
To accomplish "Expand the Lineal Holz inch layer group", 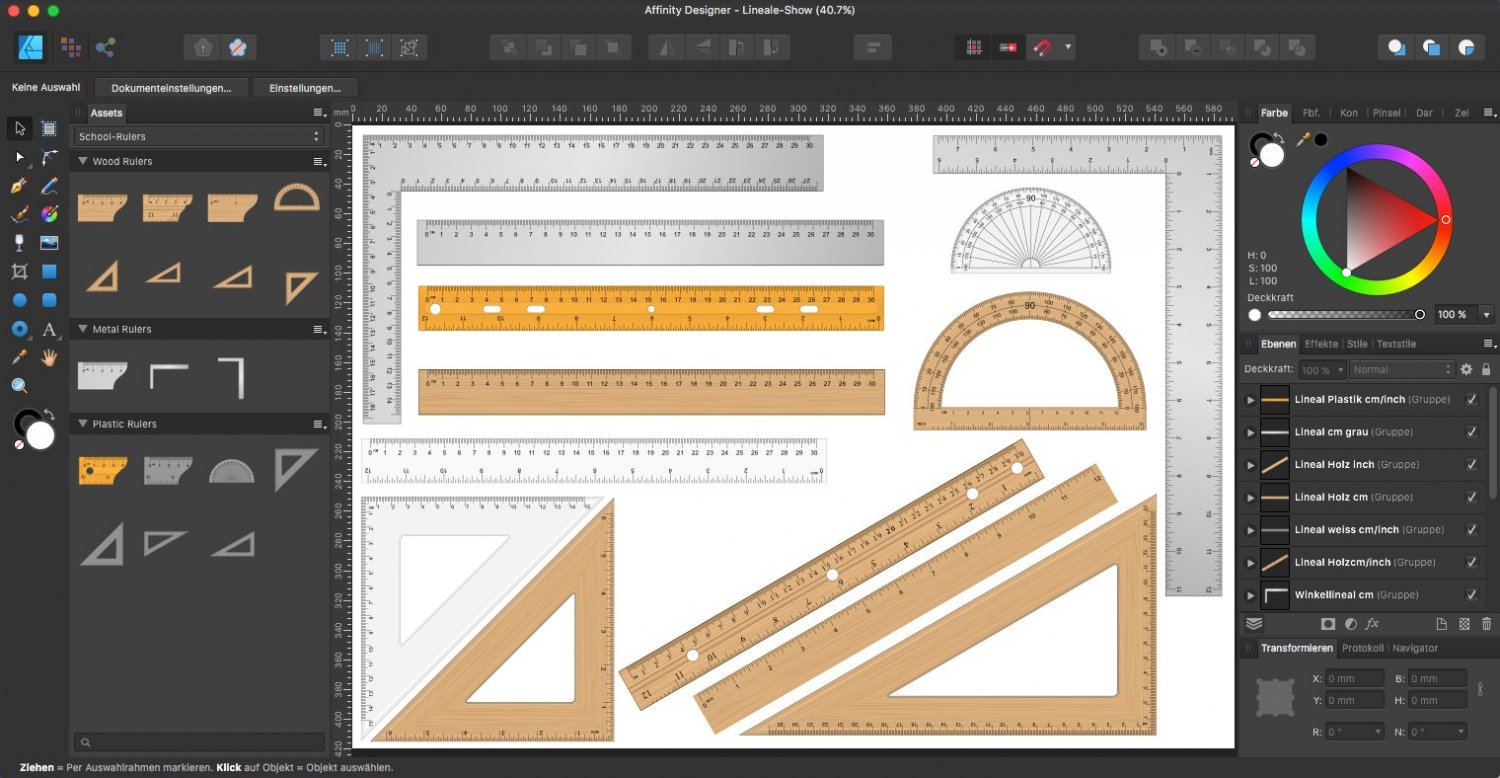I will pos(1250,465).
